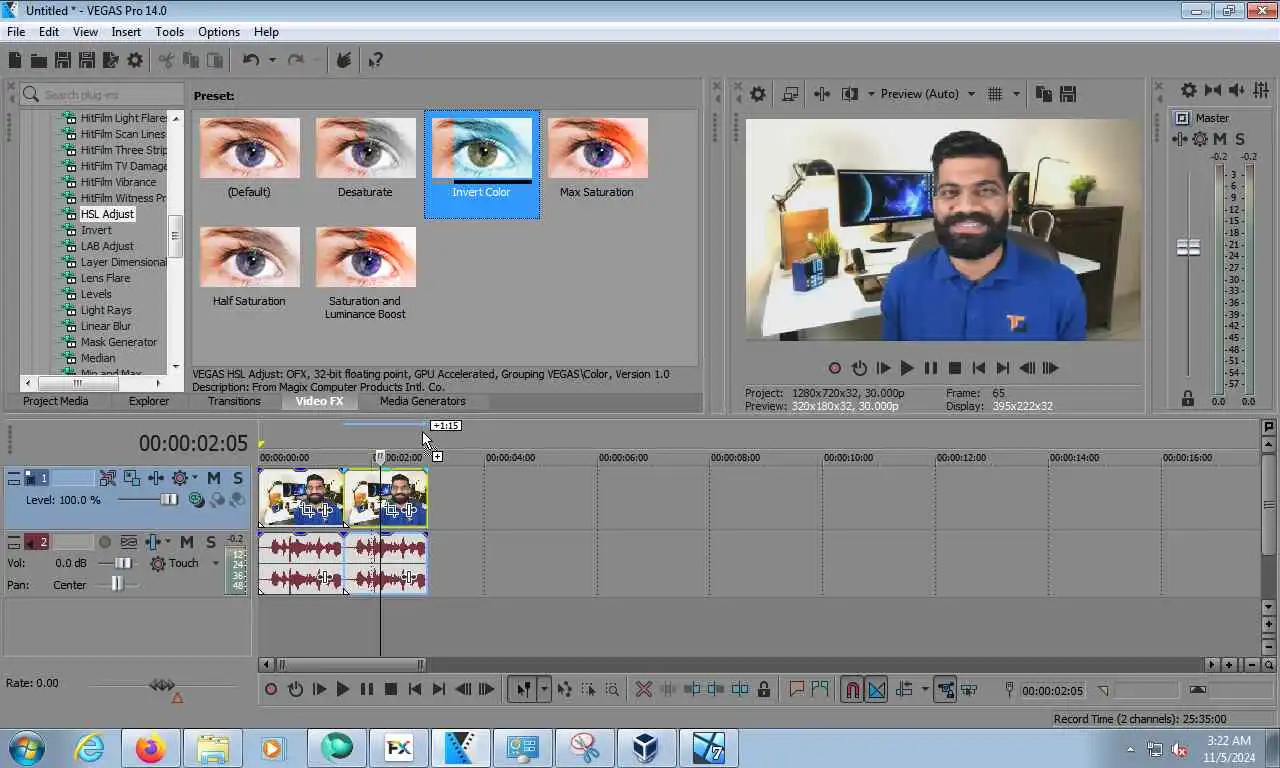
Task: Stop playback in the Video Preview transport
Action: 955,368
